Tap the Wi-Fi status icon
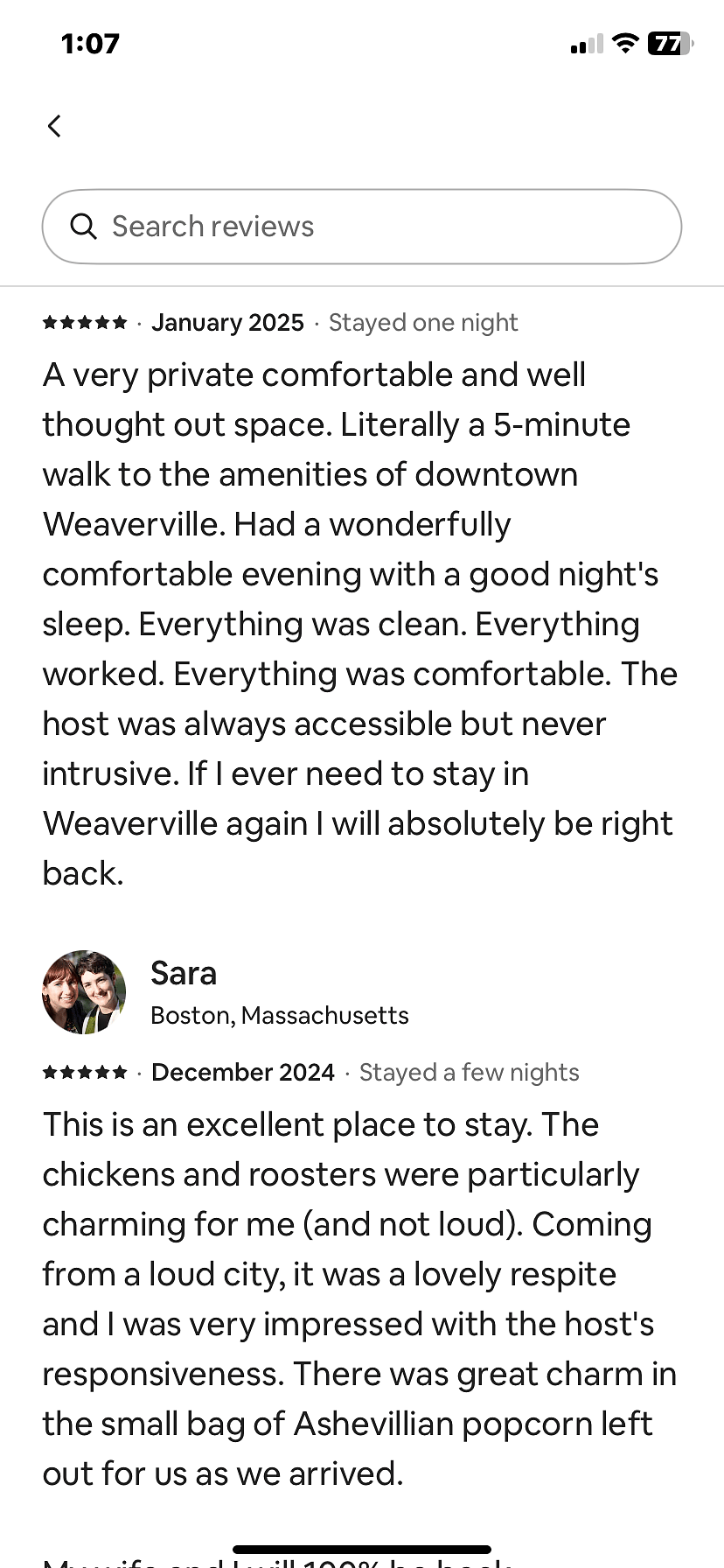 pos(625,43)
